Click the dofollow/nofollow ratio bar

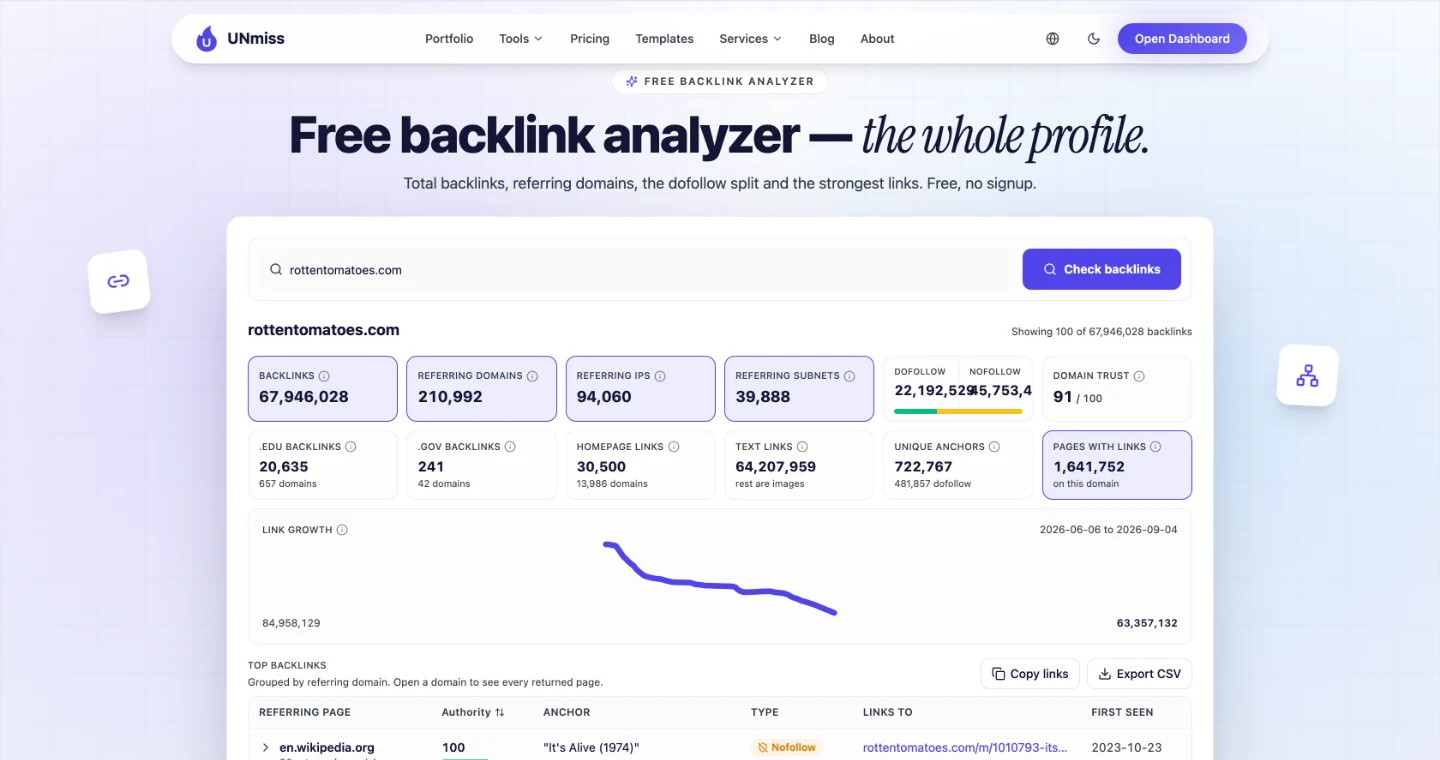(958, 411)
